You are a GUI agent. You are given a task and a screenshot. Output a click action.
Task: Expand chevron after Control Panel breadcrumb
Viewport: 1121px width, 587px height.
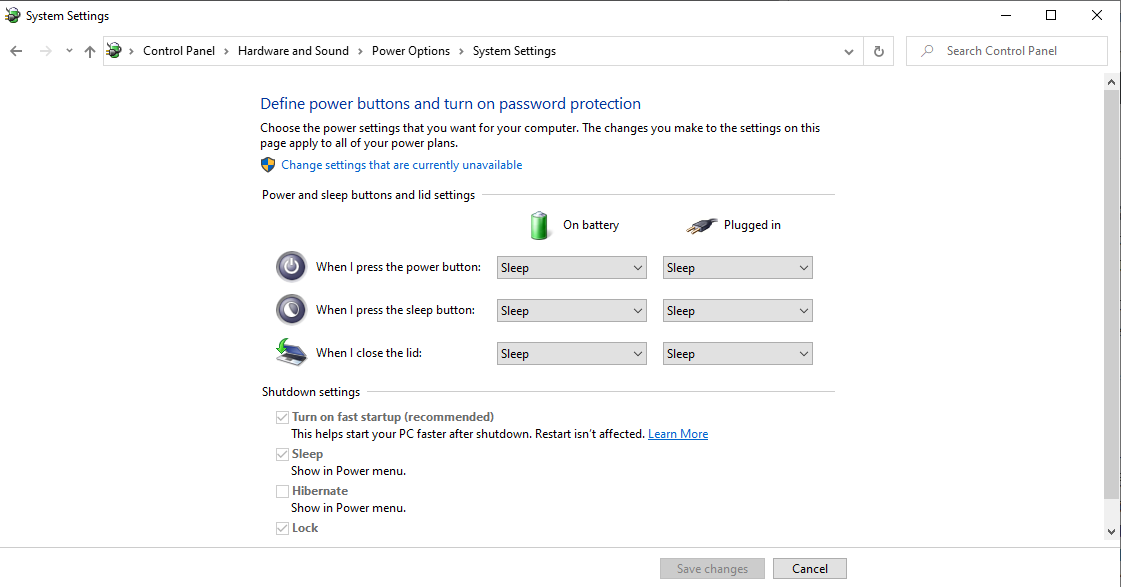pyautogui.click(x=226, y=51)
